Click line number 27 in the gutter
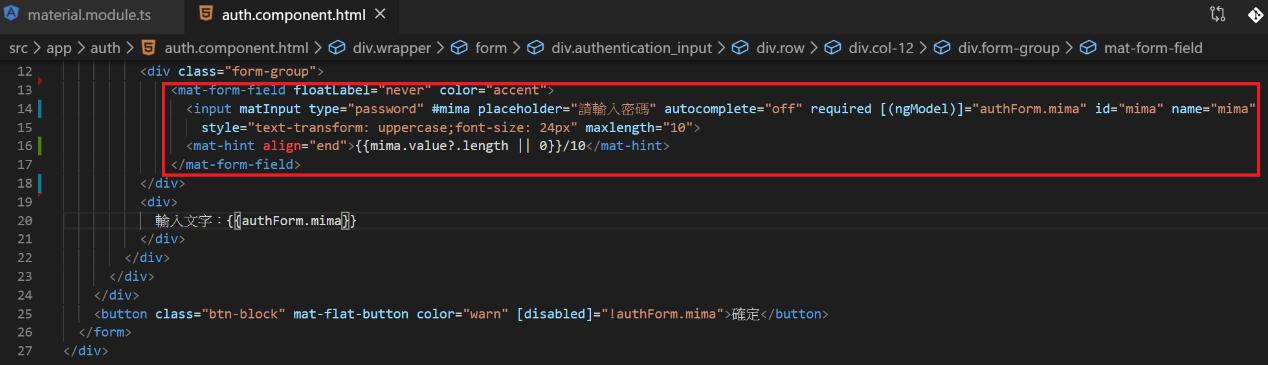The image size is (1268, 365). coord(25,351)
